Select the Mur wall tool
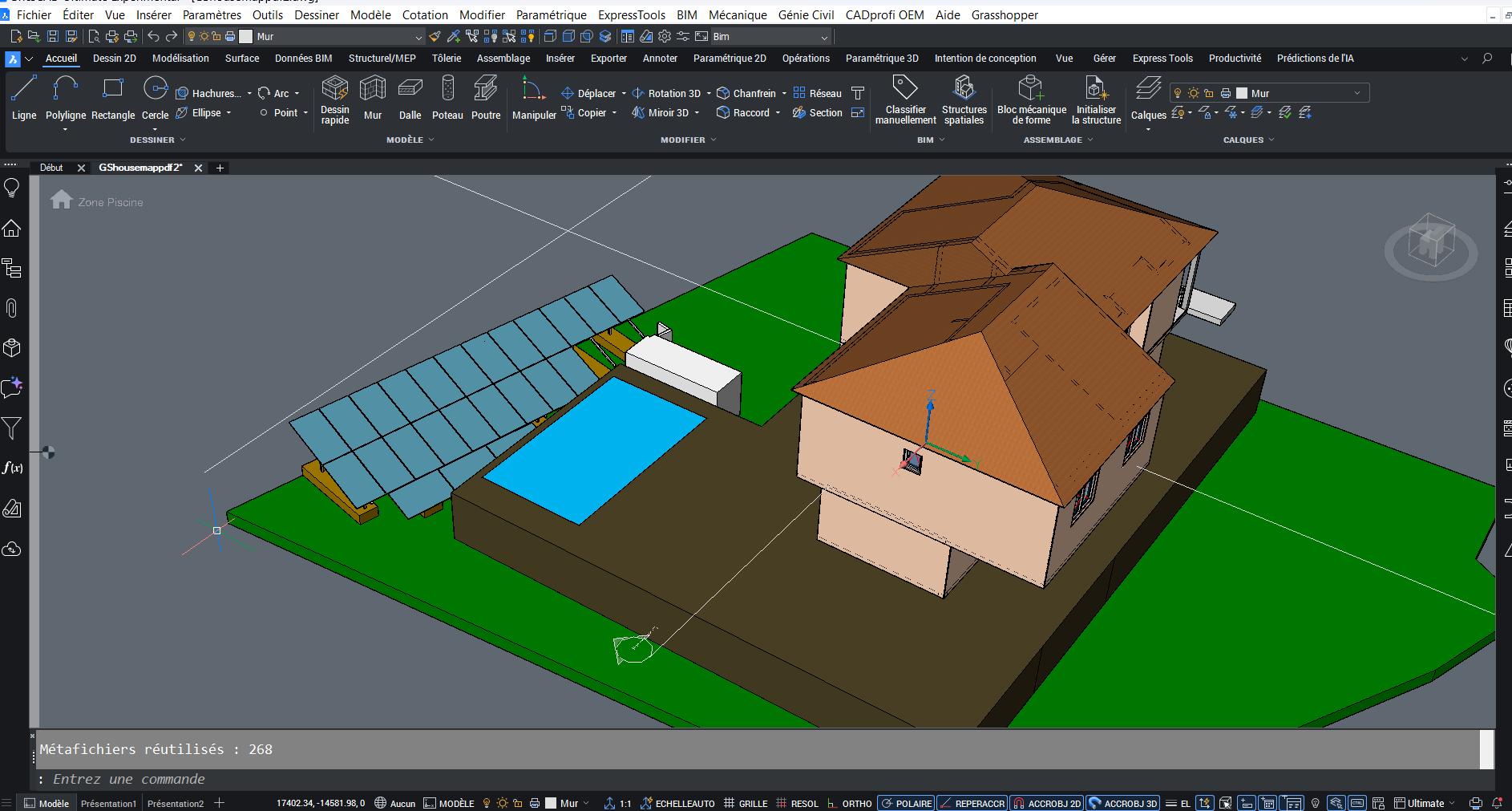 tap(373, 99)
